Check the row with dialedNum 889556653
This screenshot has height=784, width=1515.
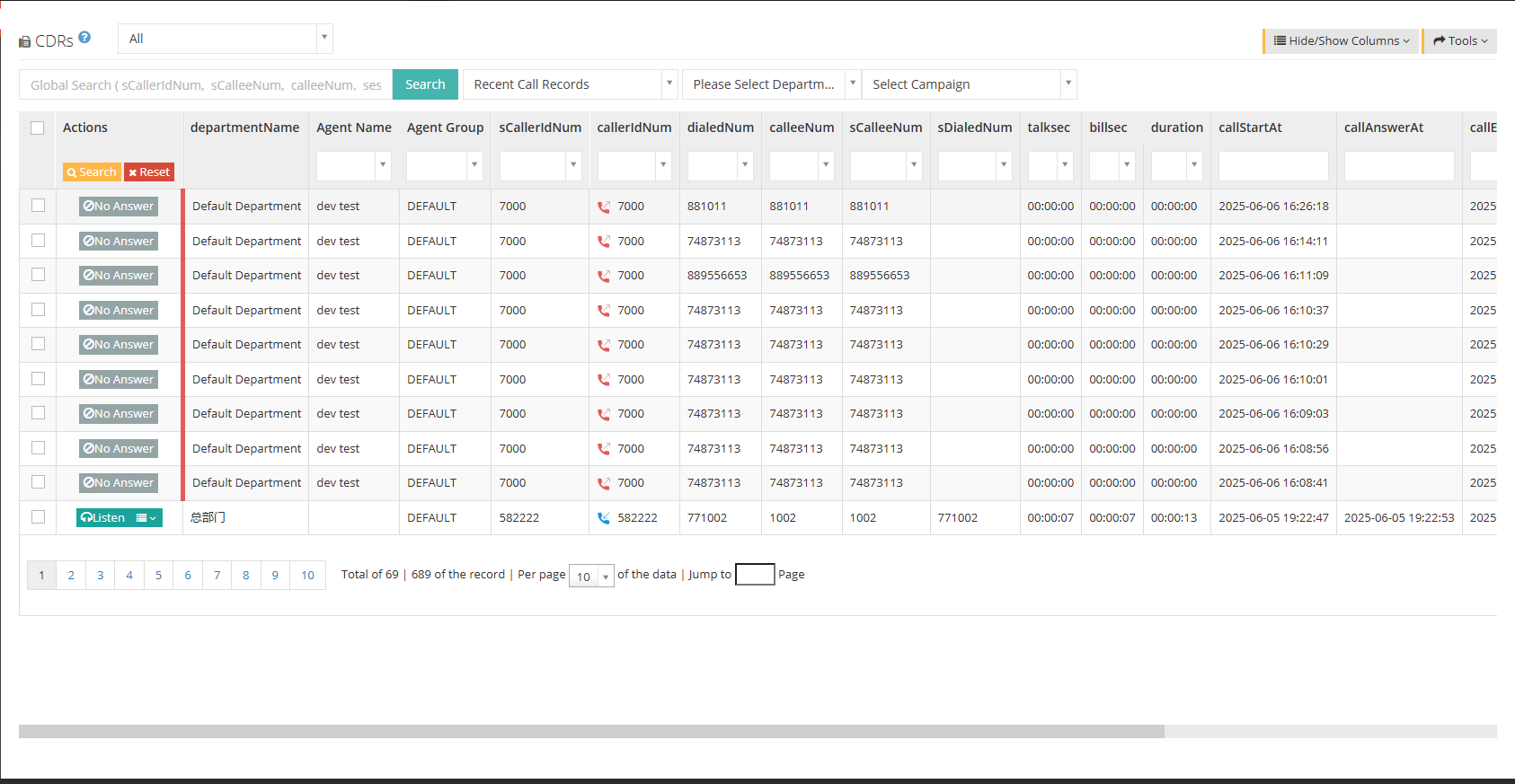coord(38,275)
